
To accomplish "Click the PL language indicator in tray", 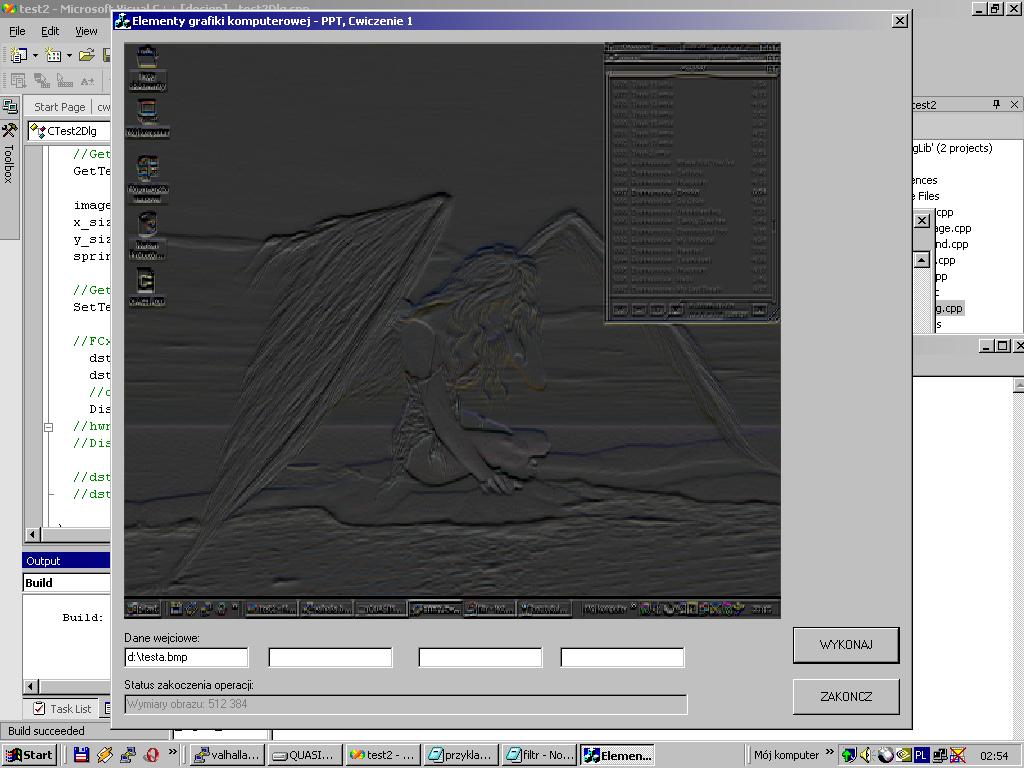I will [920, 755].
